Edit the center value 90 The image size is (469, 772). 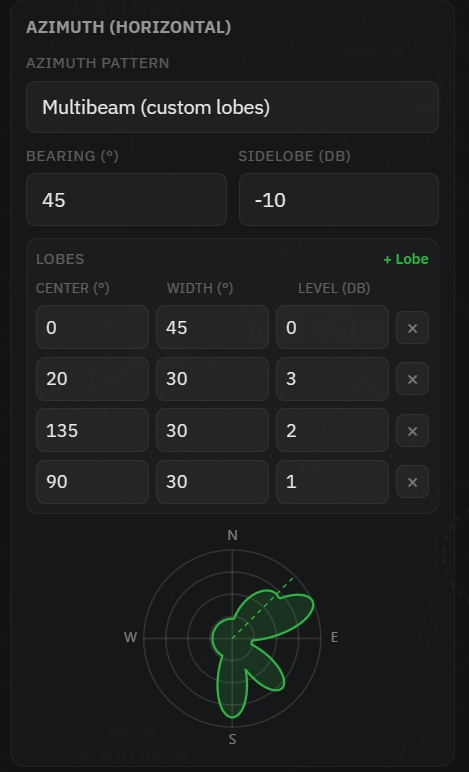93,482
